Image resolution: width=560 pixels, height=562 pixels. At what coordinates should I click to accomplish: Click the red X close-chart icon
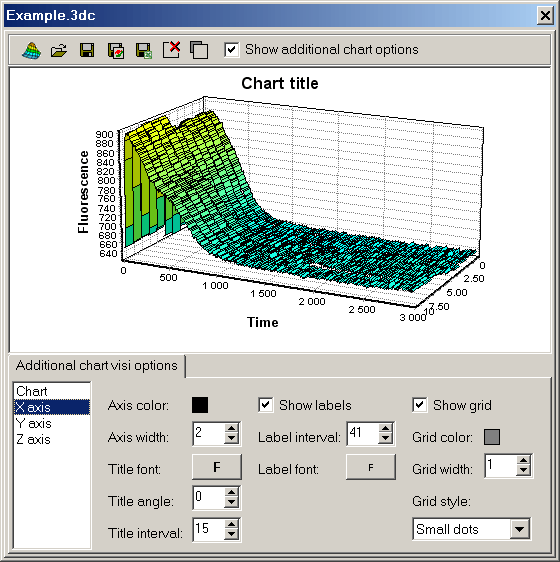[x=171, y=49]
